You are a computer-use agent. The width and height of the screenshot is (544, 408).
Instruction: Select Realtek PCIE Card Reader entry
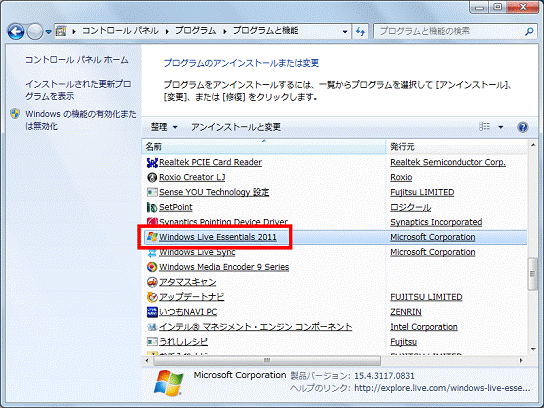210,162
